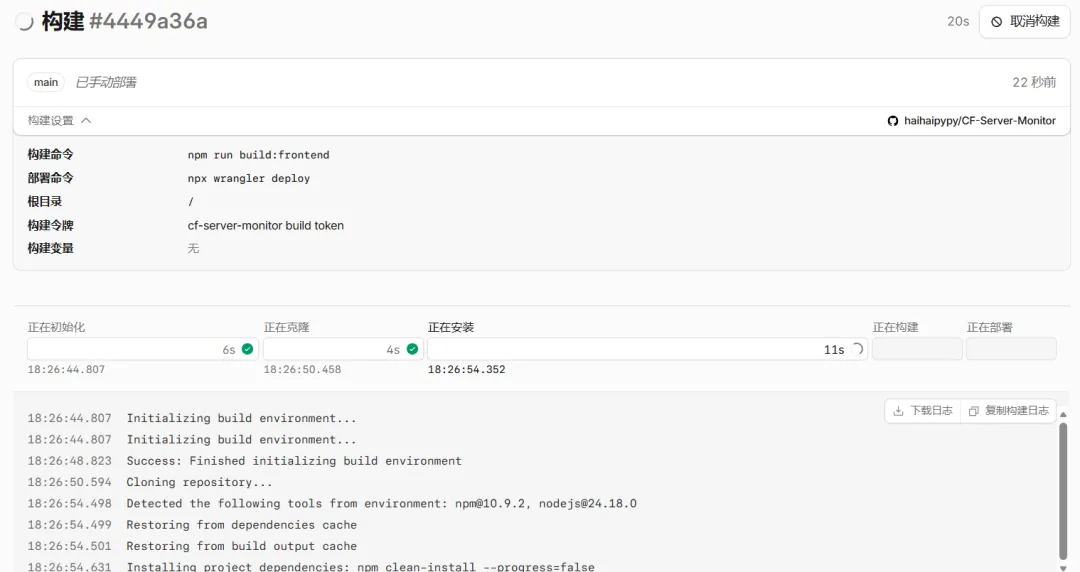The image size is (1080, 572).
Task: Click the deploy command 'npx wrangler deploy'
Action: [x=249, y=178]
